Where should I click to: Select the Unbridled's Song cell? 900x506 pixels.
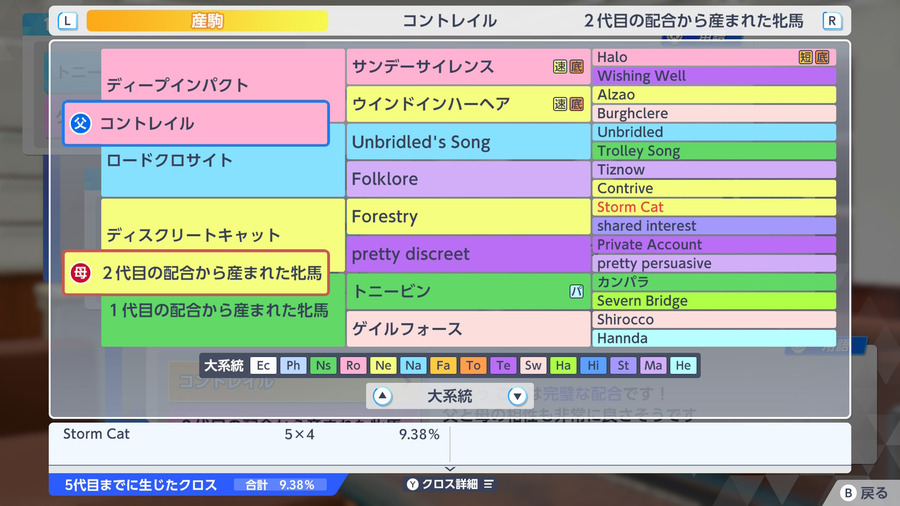tap(468, 142)
